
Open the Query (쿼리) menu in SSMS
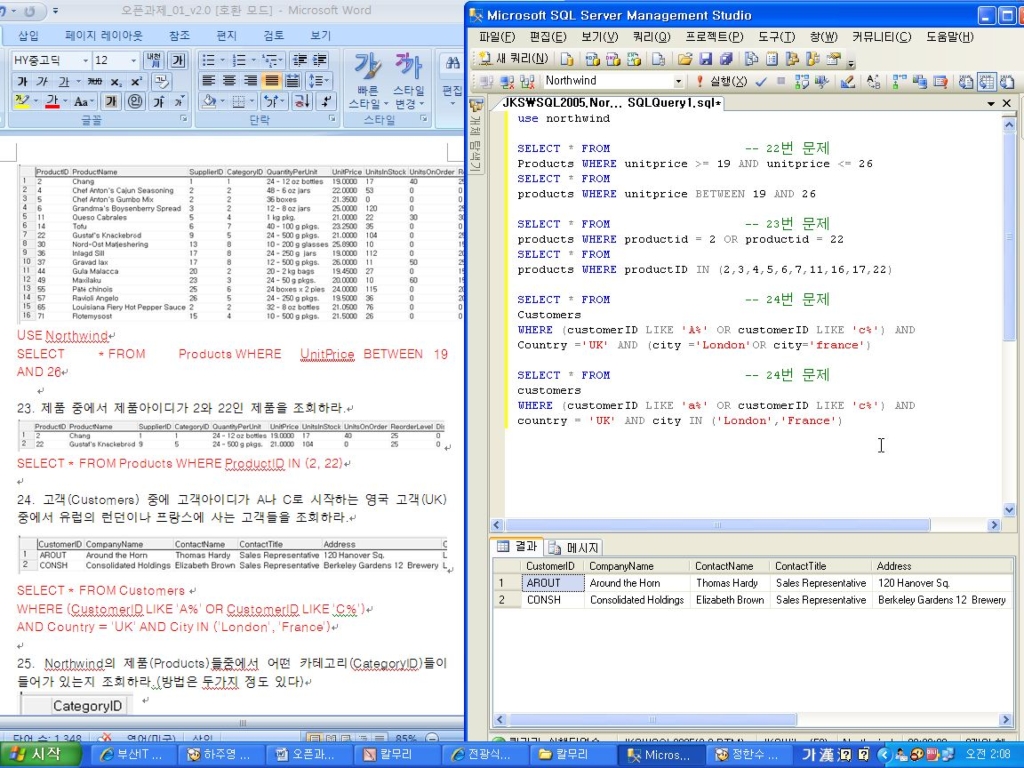[x=652, y=37]
